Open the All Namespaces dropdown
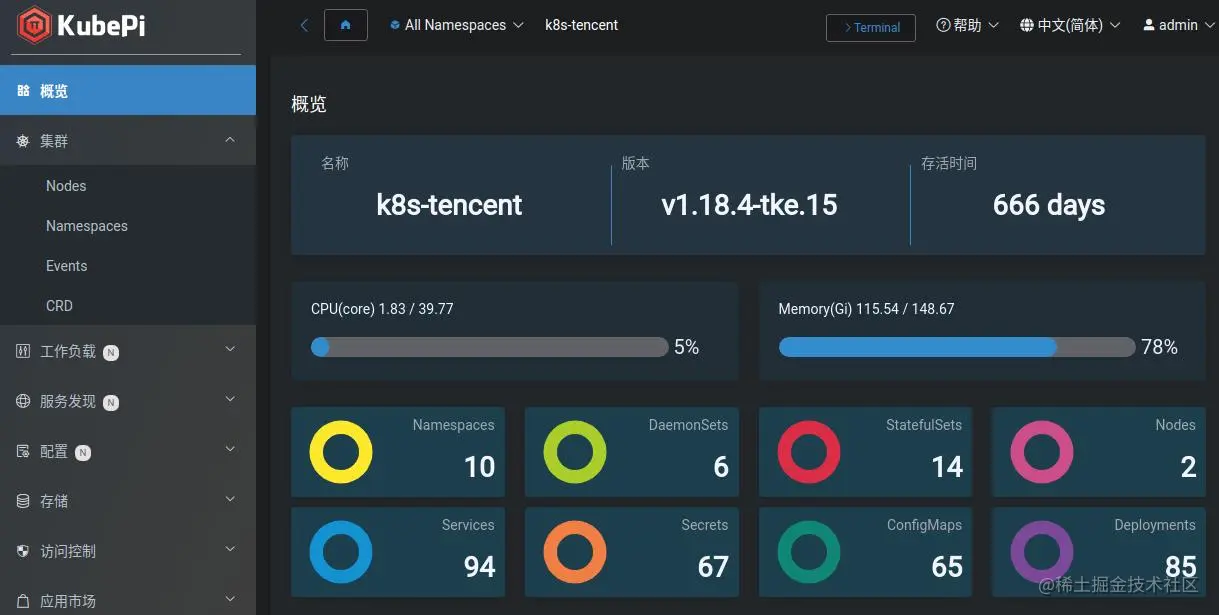 pyautogui.click(x=456, y=25)
